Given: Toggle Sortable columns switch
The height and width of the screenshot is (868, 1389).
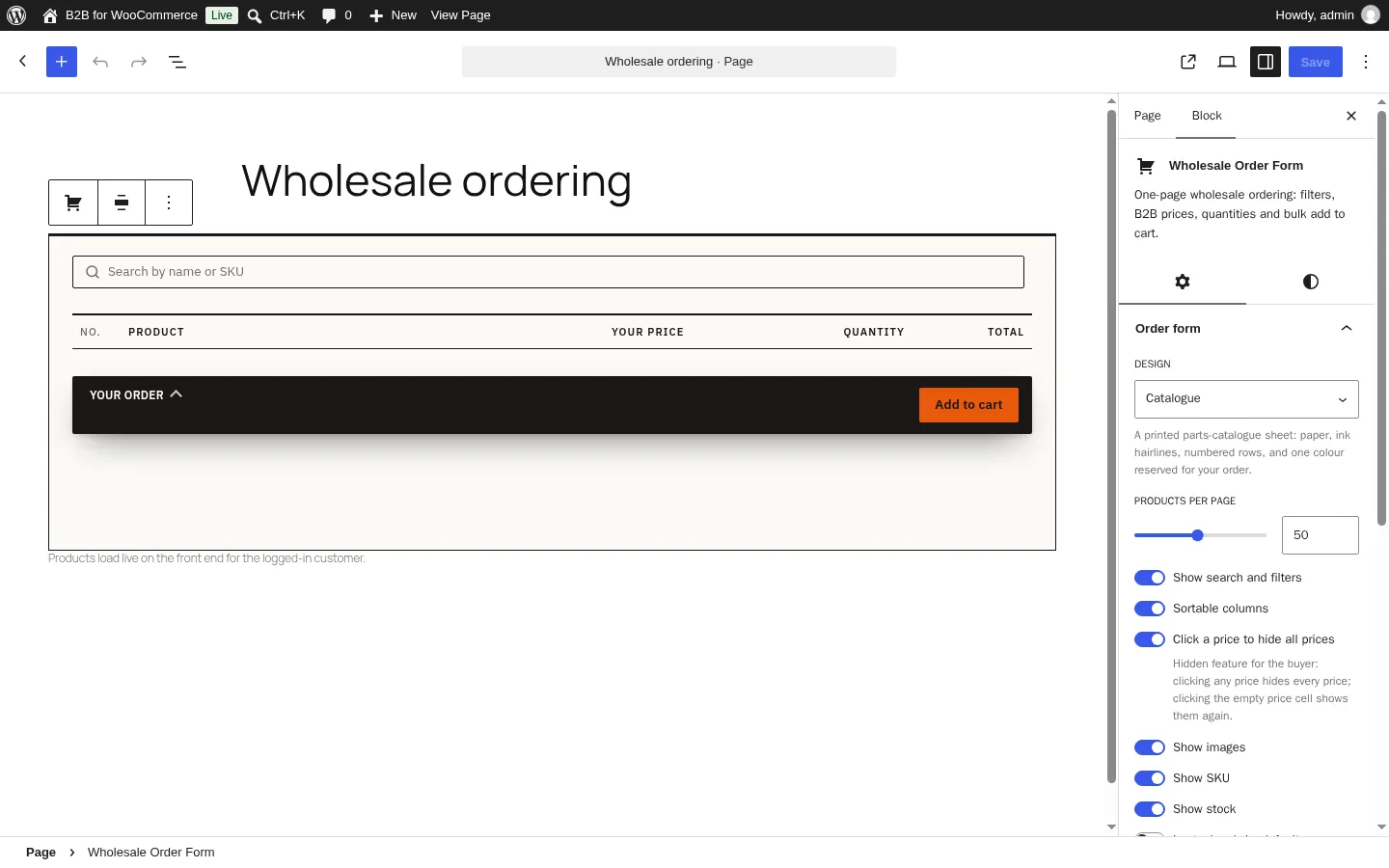Looking at the screenshot, I should pos(1150,609).
